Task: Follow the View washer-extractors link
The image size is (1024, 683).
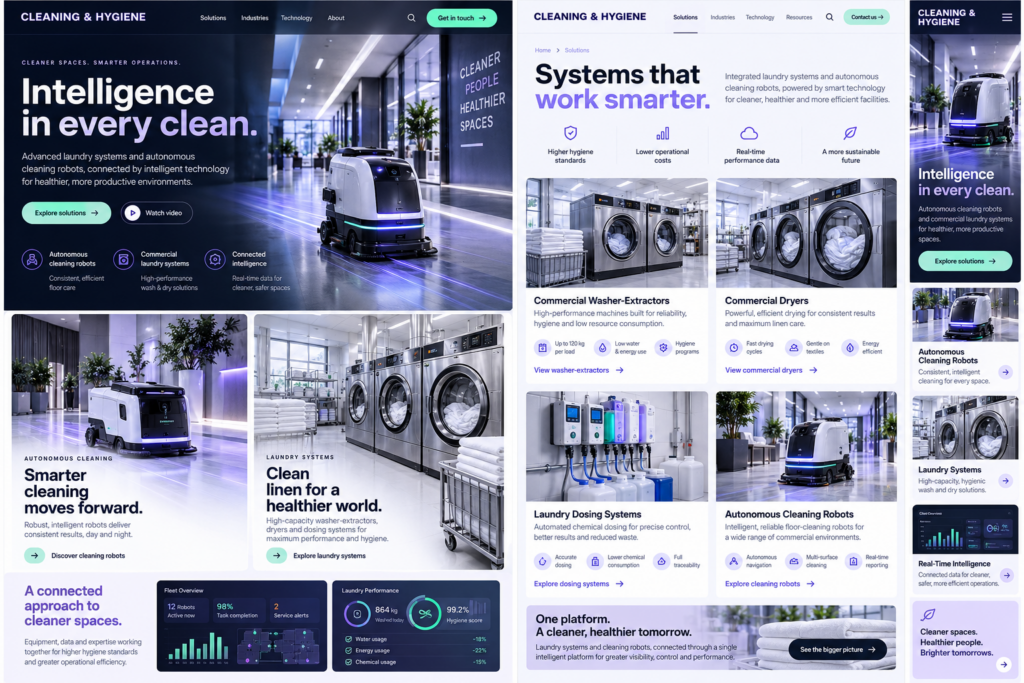Action: (x=578, y=370)
